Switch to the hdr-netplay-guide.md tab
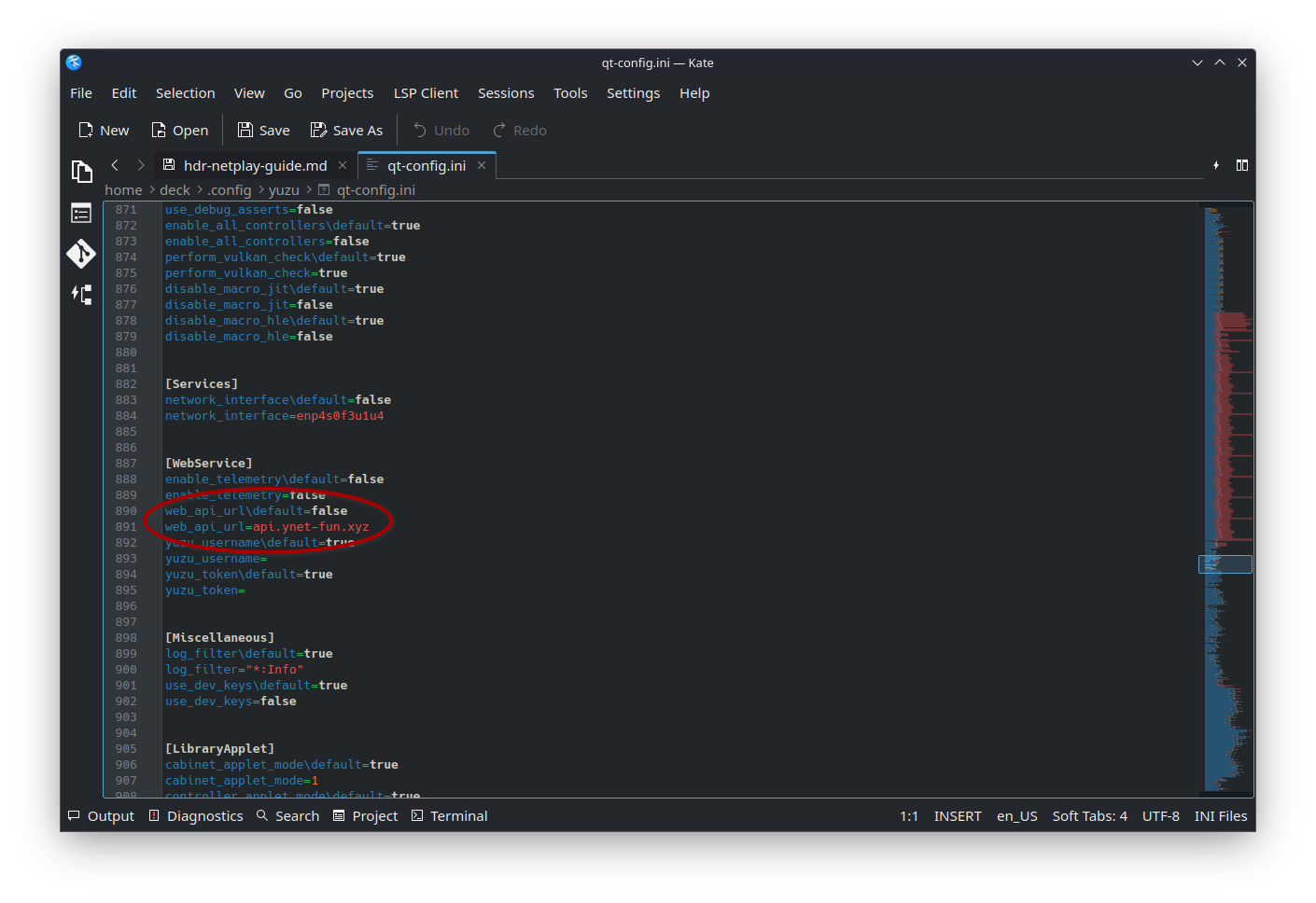 click(255, 165)
